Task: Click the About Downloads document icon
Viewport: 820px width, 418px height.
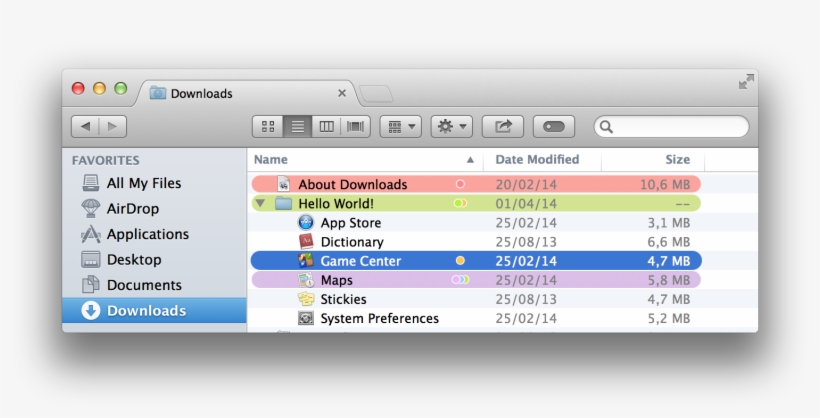Action: coord(283,184)
